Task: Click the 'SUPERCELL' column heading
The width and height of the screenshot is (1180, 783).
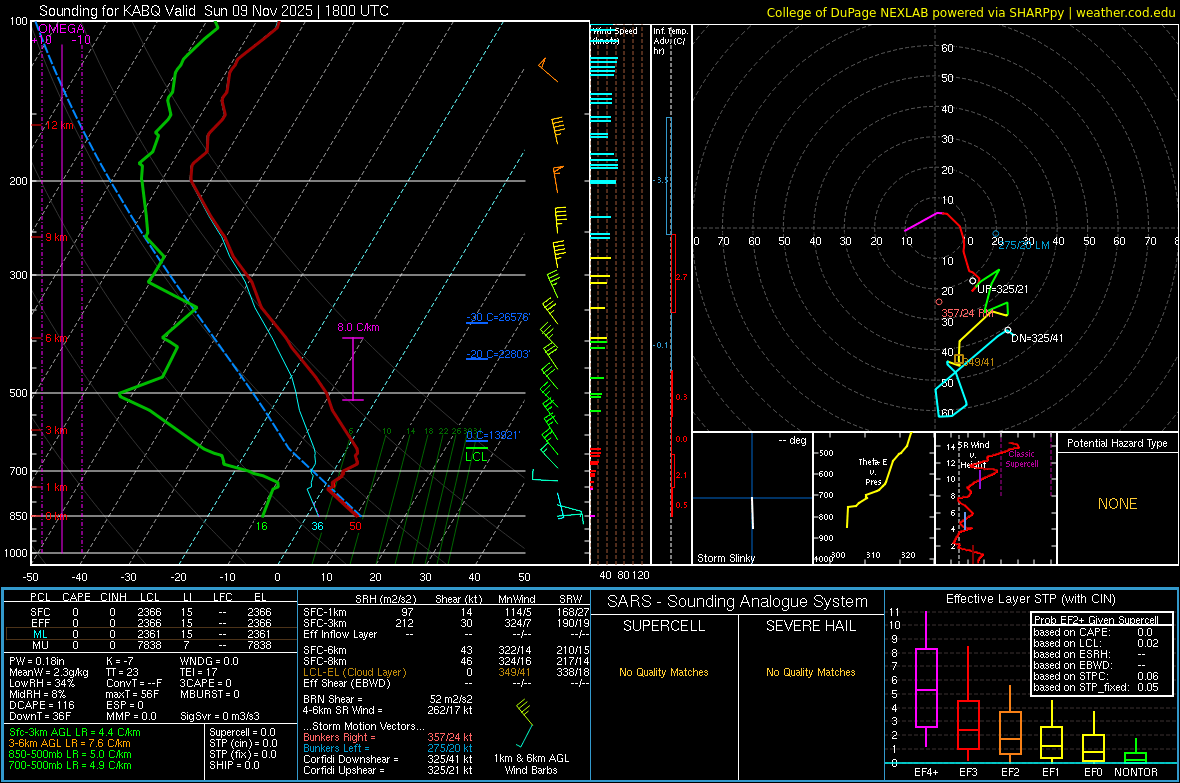Action: click(664, 626)
